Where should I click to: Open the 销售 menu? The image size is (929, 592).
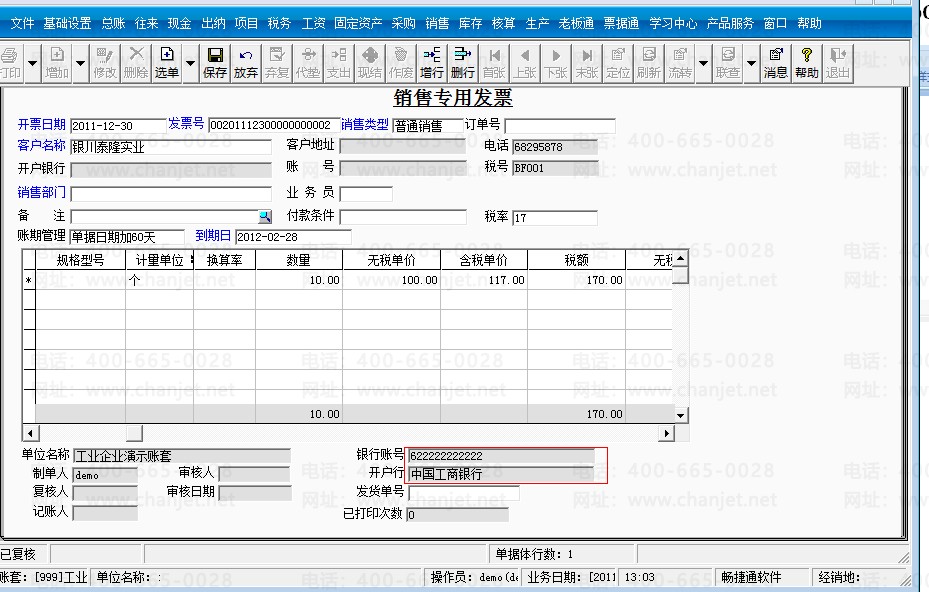click(437, 23)
